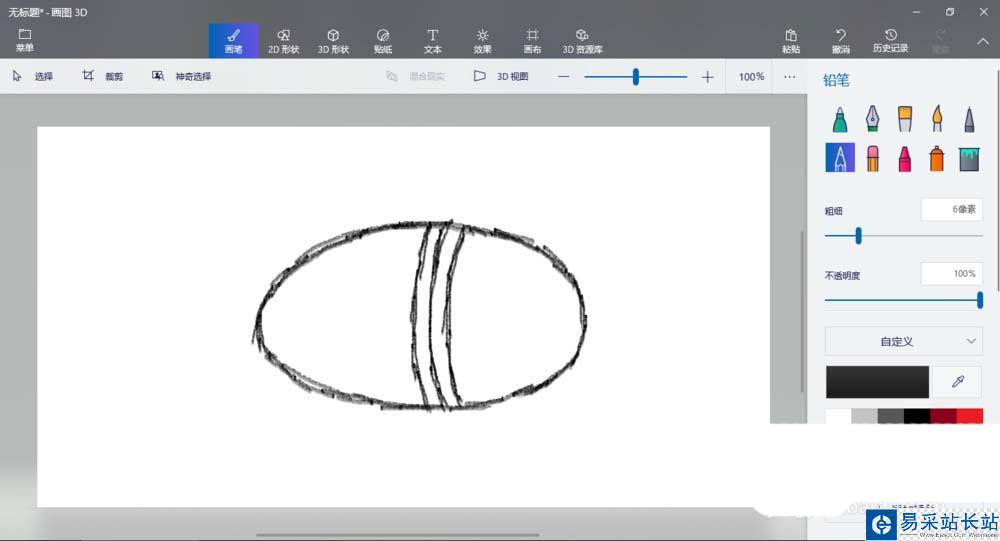Choose the 裁剪 crop tool
The width and height of the screenshot is (1000, 541).
(103, 76)
